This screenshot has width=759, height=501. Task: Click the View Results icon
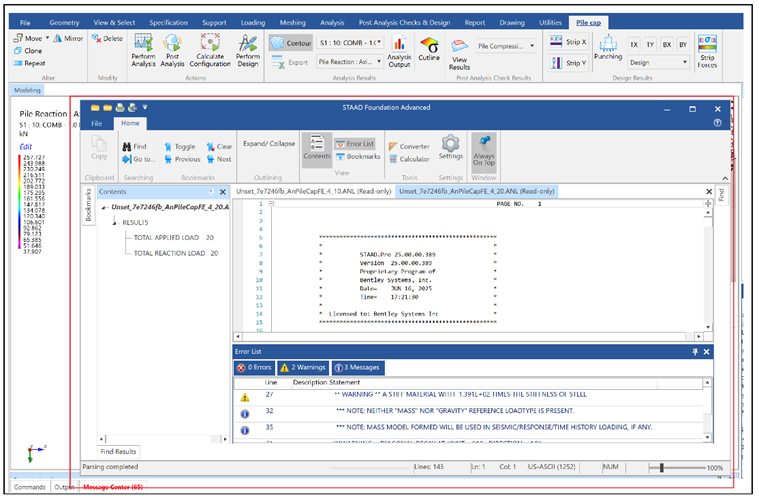[x=459, y=54]
